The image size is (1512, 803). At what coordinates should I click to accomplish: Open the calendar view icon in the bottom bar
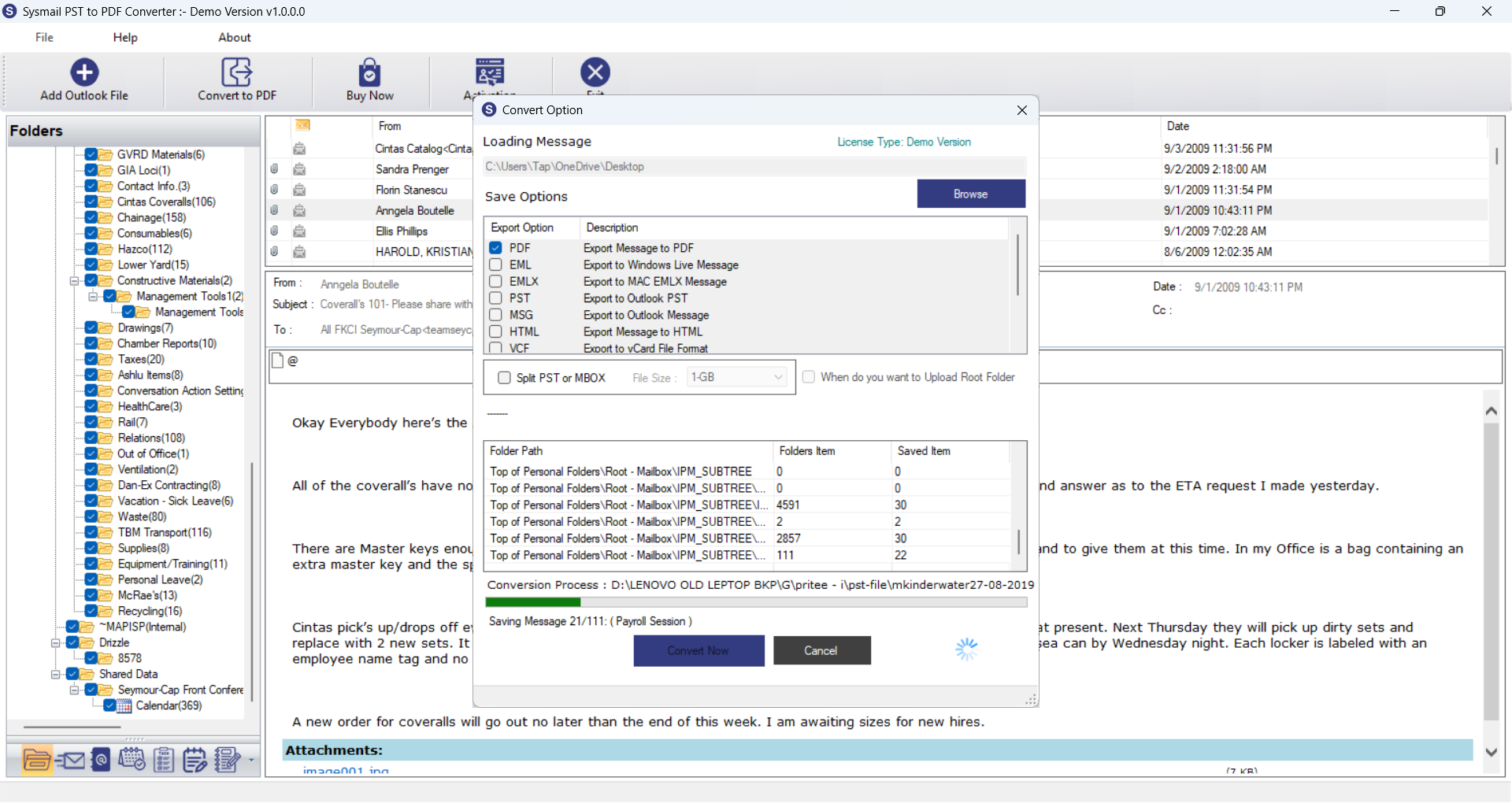pyautogui.click(x=132, y=760)
